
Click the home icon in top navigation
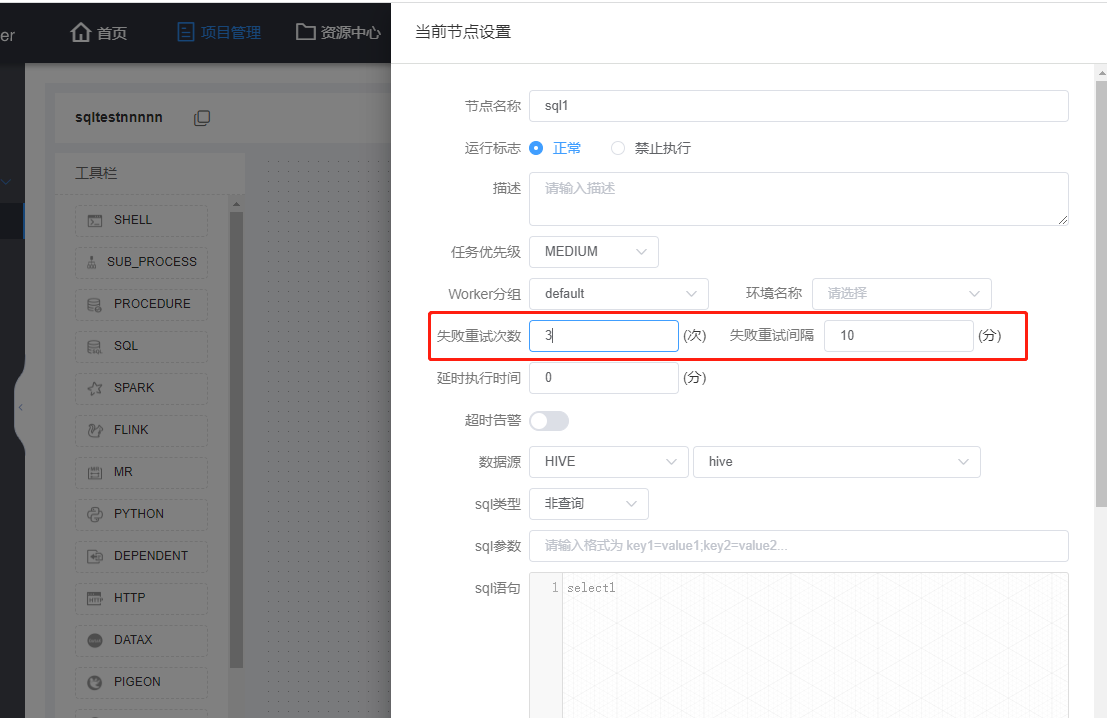tap(80, 32)
